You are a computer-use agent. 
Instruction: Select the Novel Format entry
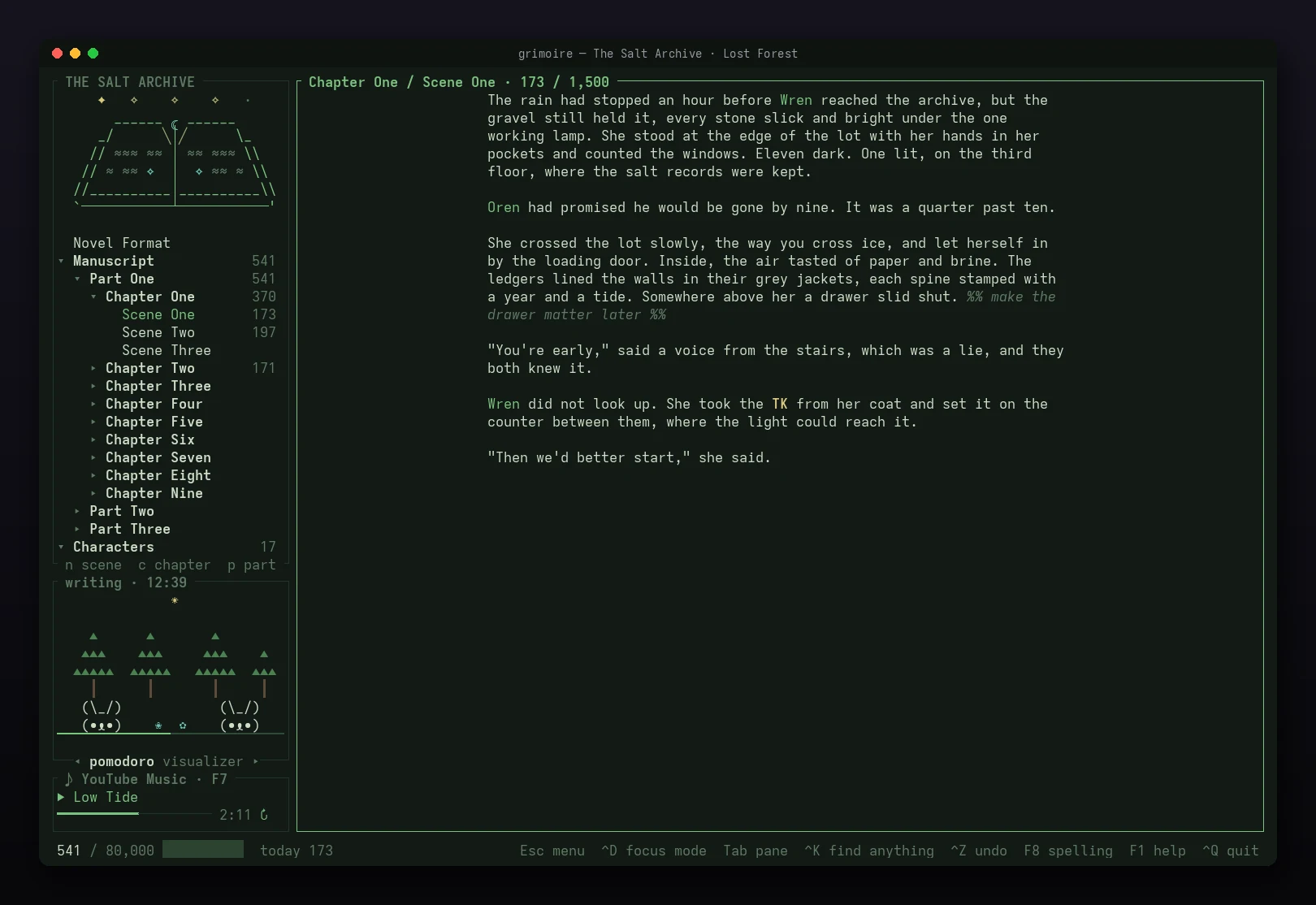pyautogui.click(x=122, y=243)
